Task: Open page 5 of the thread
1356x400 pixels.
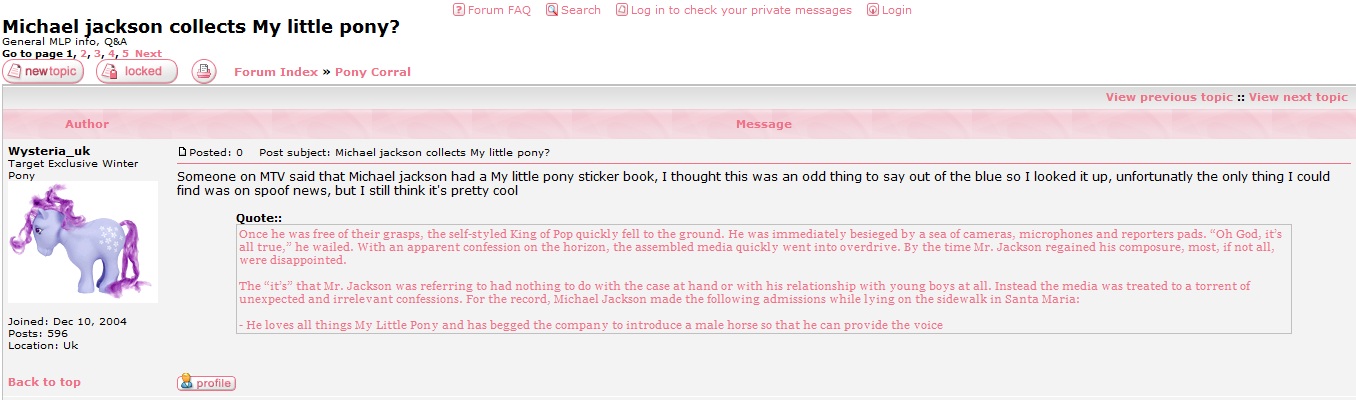Action: click(125, 54)
